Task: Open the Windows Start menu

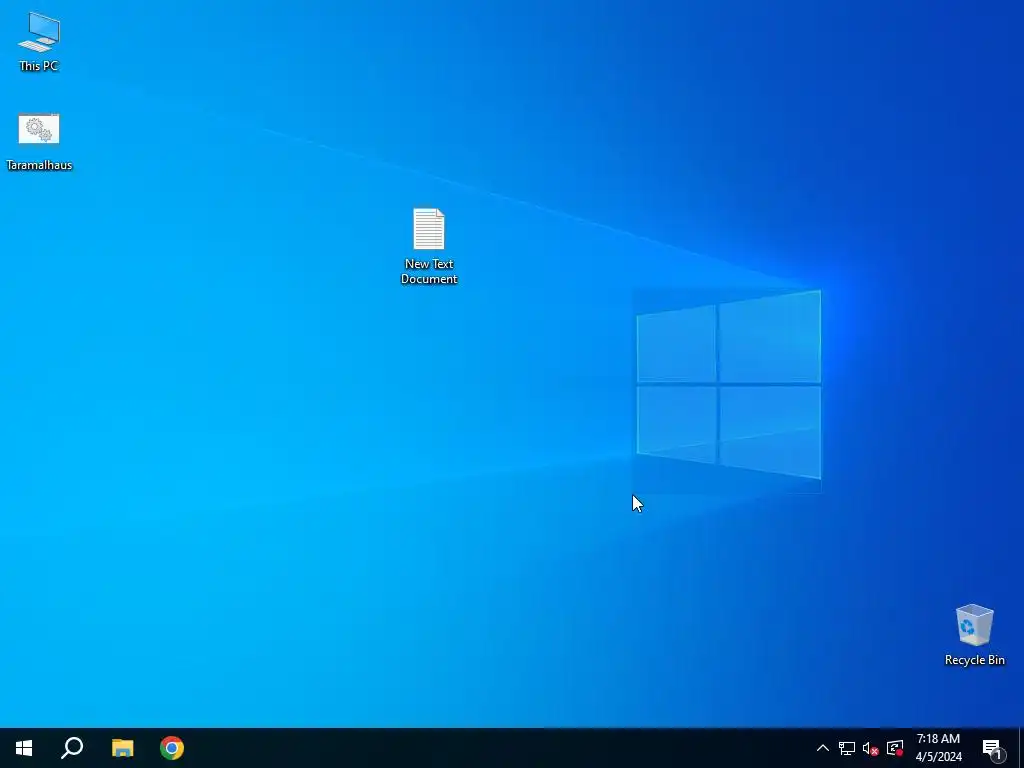Action: (24, 748)
